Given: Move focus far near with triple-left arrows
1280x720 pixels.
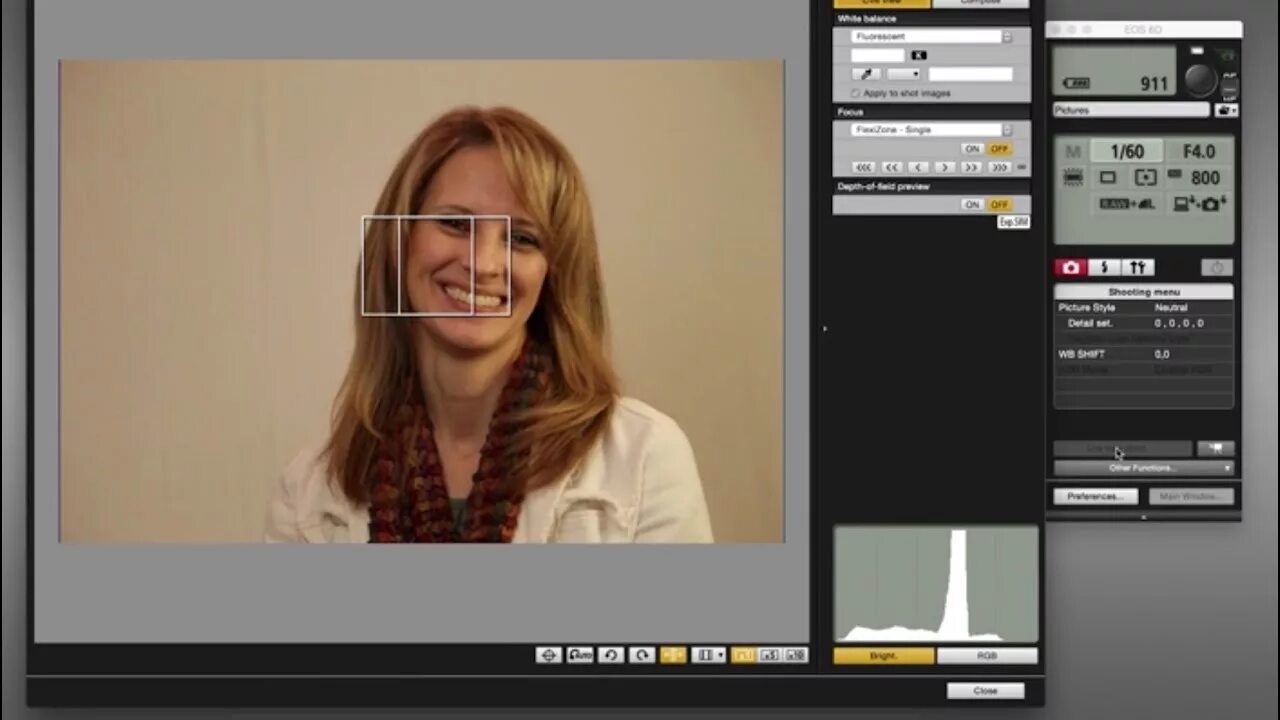Looking at the screenshot, I should [x=864, y=167].
